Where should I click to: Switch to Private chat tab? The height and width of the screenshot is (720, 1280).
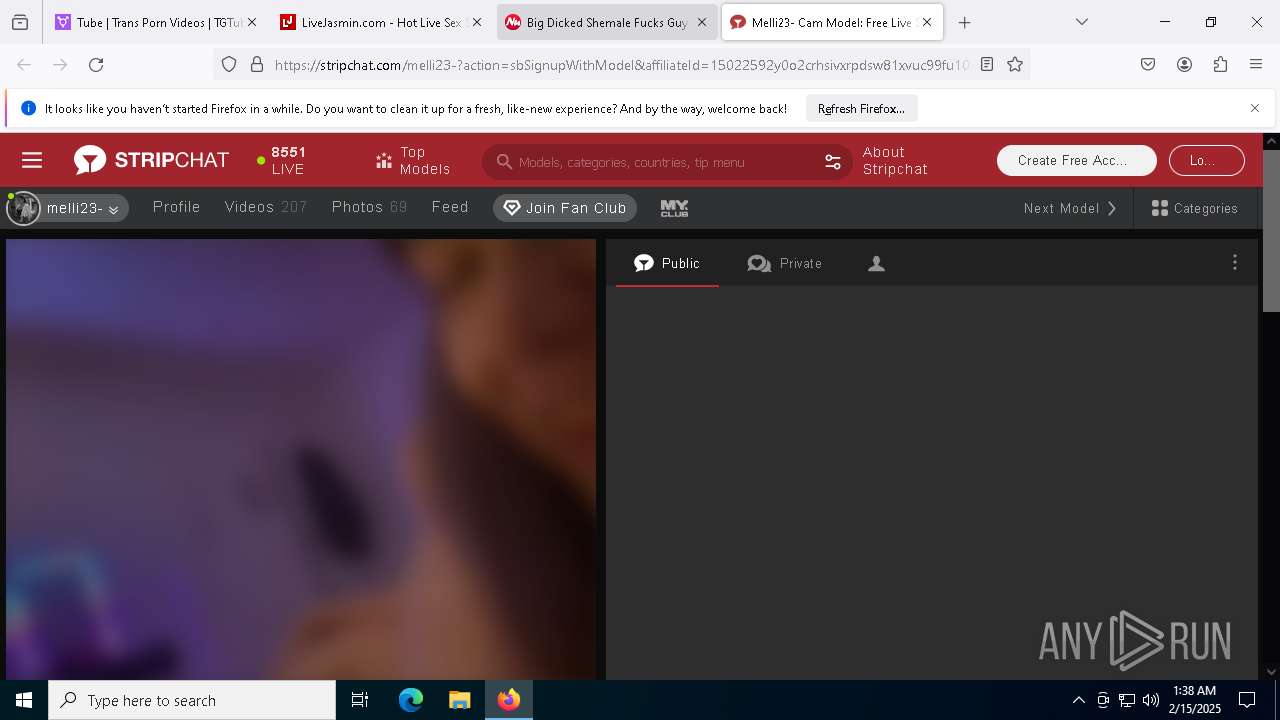click(785, 263)
